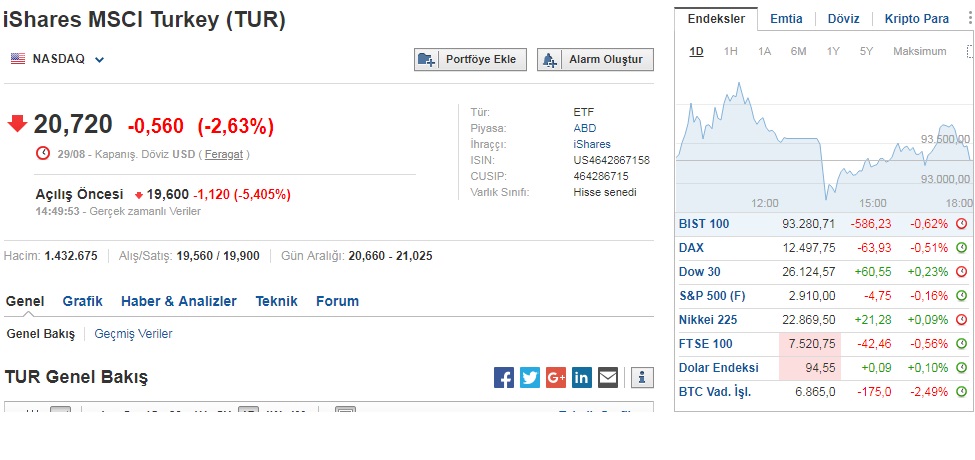Screen dimensions: 975x460
Task: Click Alış/Satış value 19,560 / 19,900
Action: (x=218, y=256)
